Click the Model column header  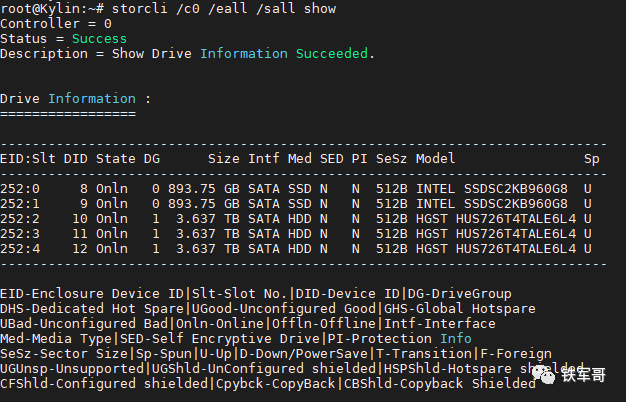click(x=435, y=158)
